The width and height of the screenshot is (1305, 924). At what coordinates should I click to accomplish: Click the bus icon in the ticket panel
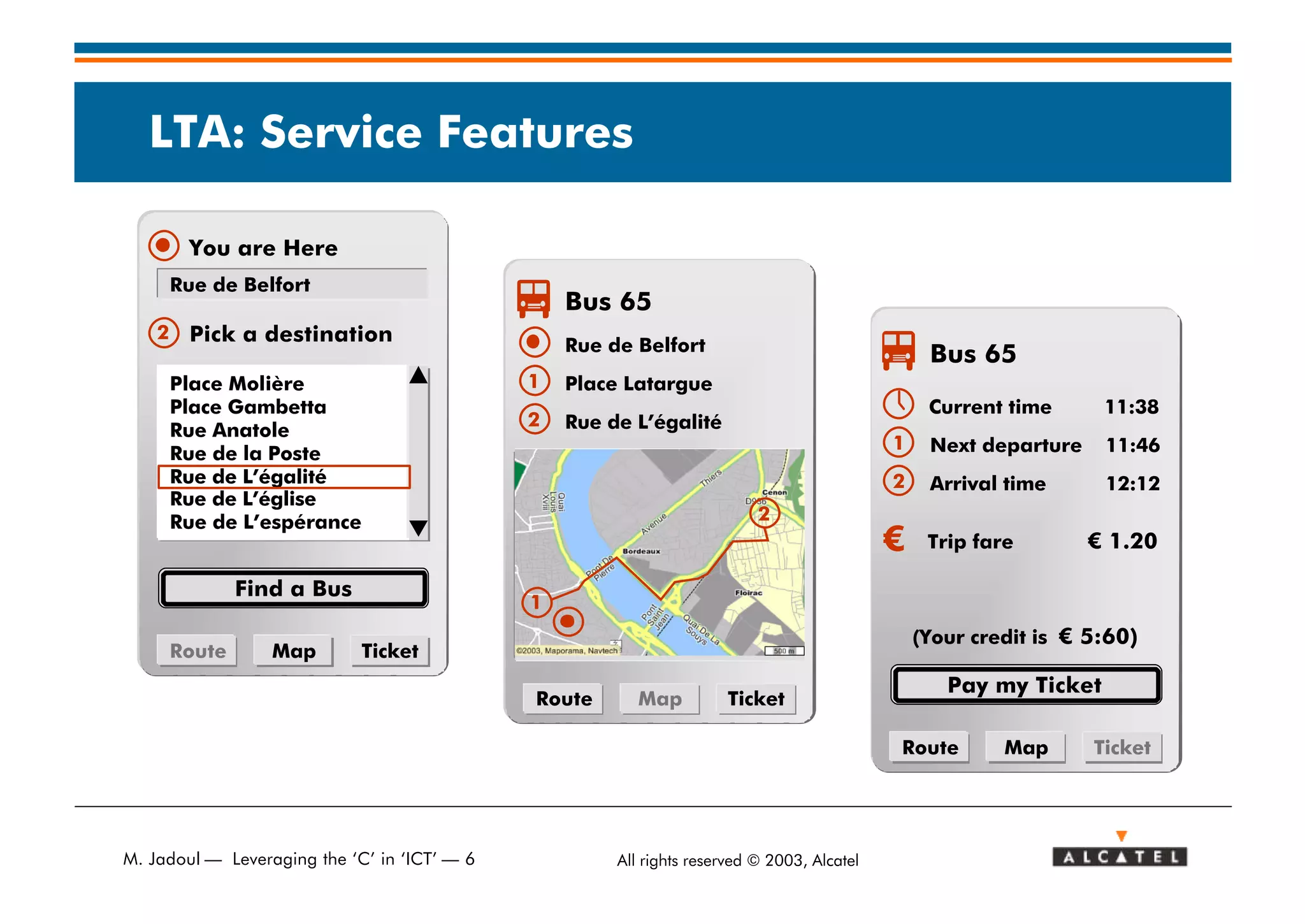(898, 351)
